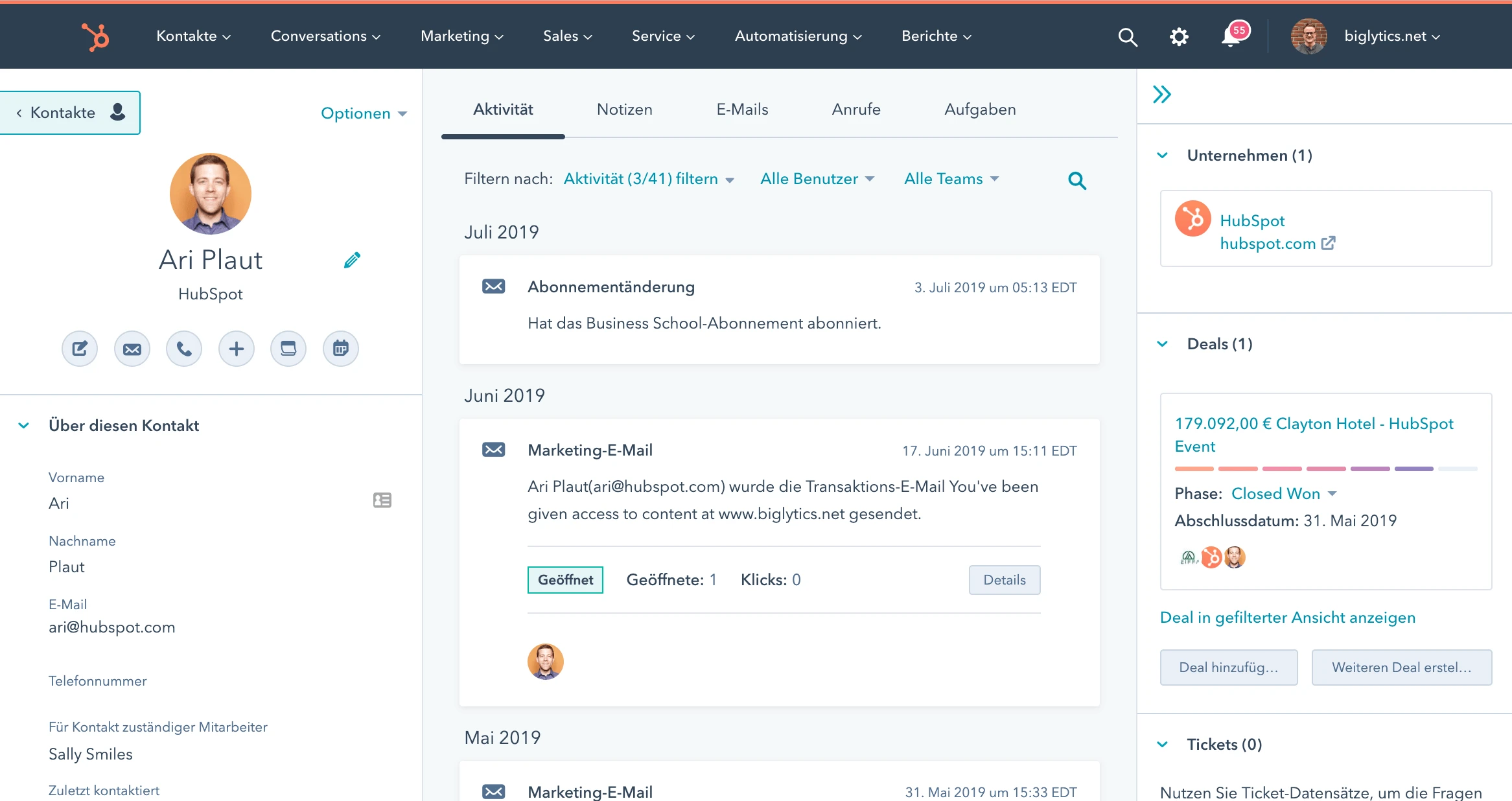This screenshot has height=801, width=1512.
Task: Click the Geöffnet status badge
Action: [565, 580]
